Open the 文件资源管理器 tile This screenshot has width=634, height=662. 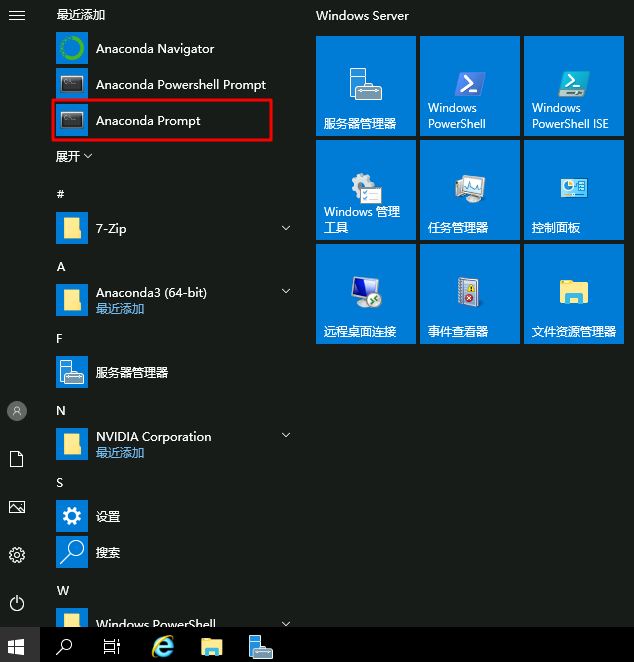pyautogui.click(x=574, y=294)
